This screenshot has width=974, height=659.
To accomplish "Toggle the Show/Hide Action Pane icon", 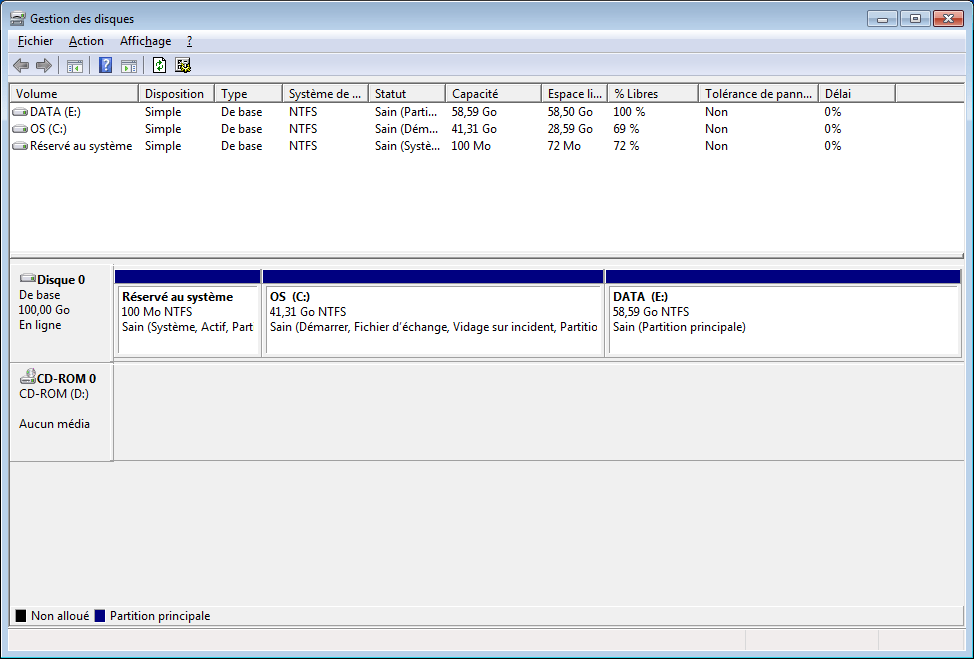I will (x=129, y=66).
